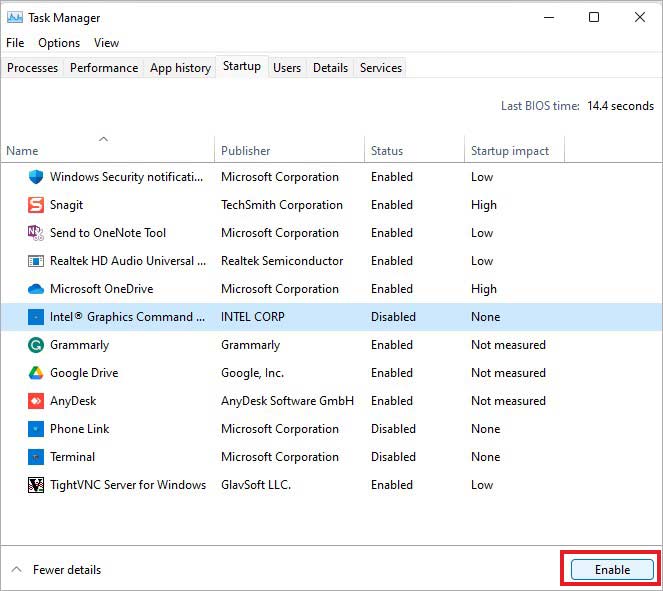Open the View menu
The height and width of the screenshot is (591, 663).
(106, 43)
